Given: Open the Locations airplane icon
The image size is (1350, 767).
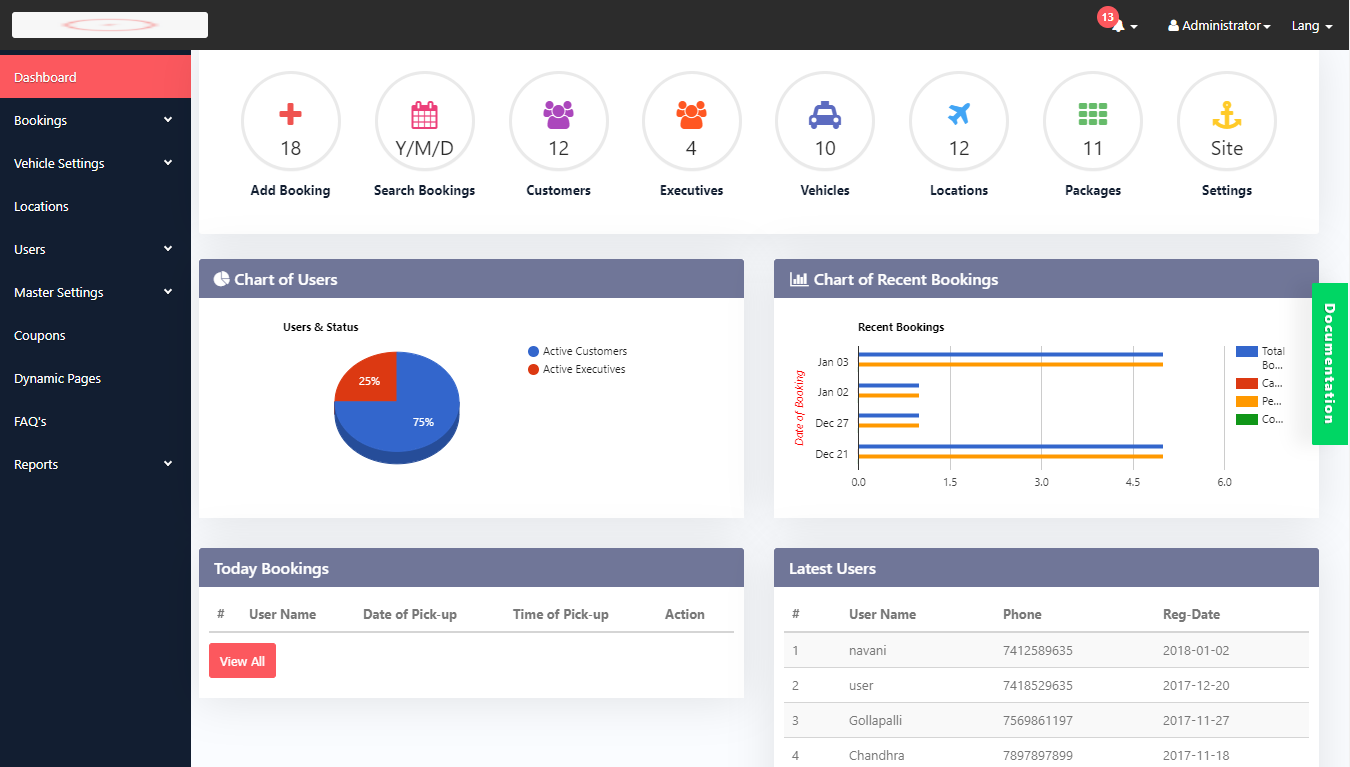Looking at the screenshot, I should pyautogui.click(x=959, y=115).
